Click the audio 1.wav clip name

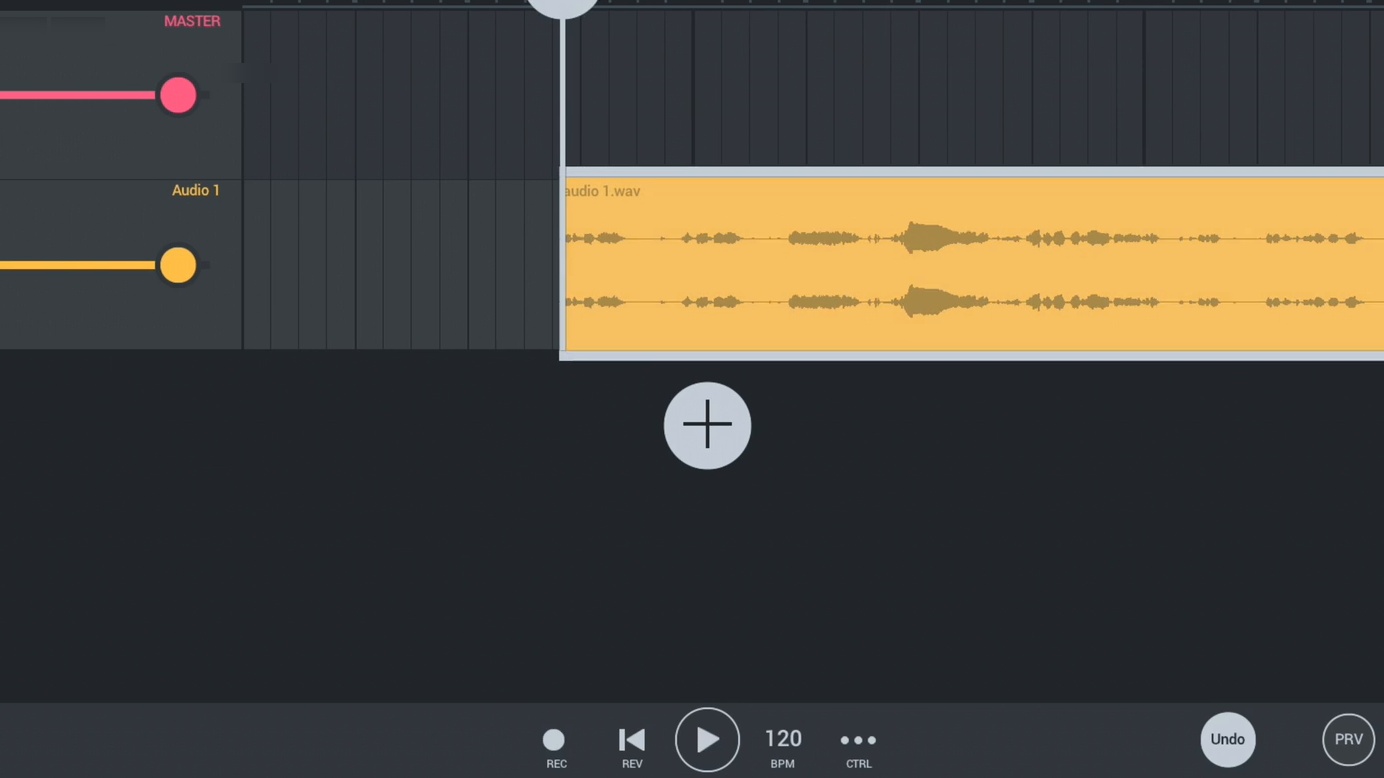pyautogui.click(x=603, y=191)
